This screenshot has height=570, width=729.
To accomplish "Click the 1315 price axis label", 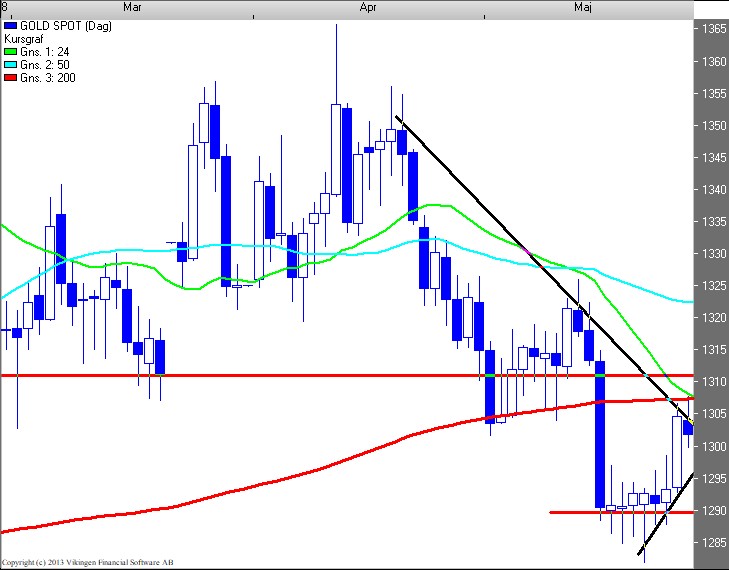I will click(x=714, y=350).
